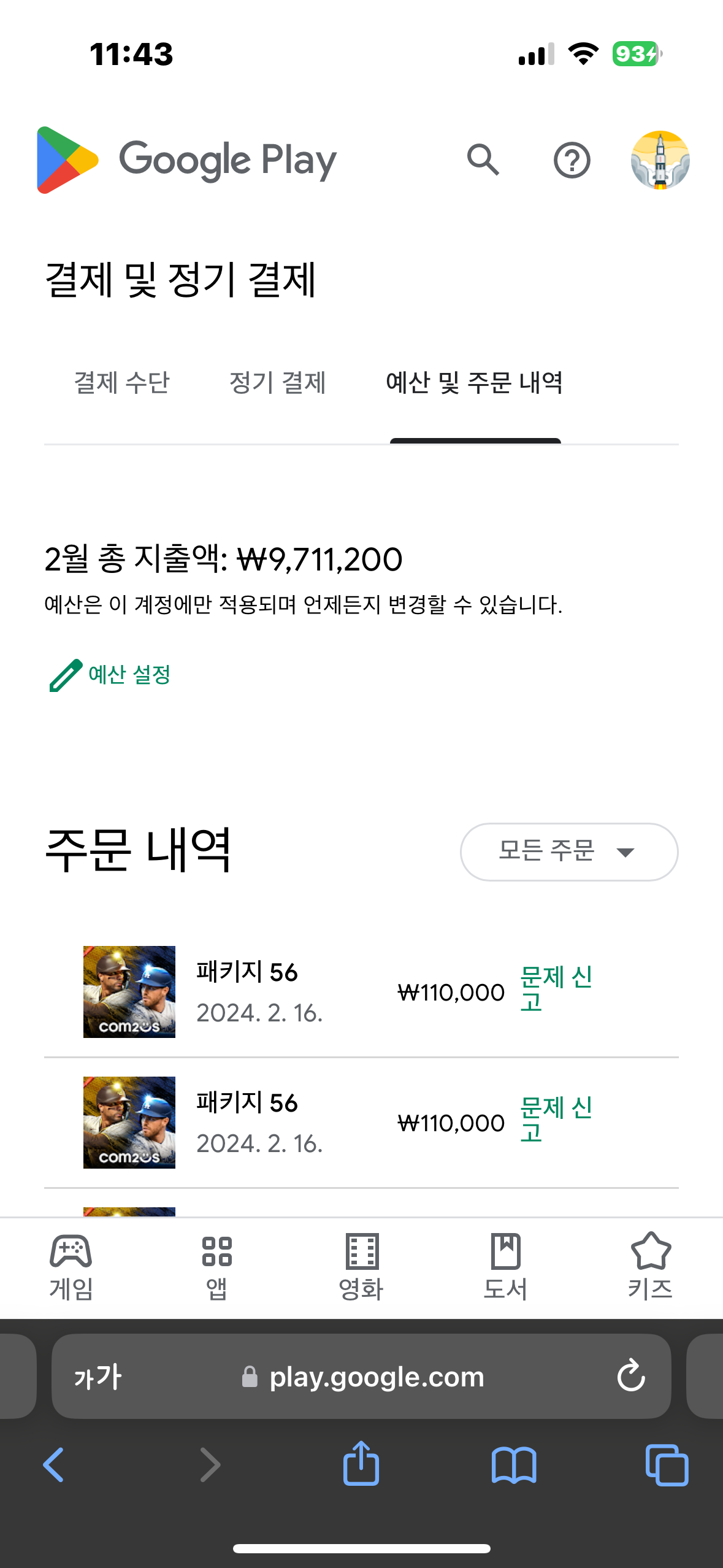The height and width of the screenshot is (1568, 723).
Task: Switch to the 영화 (Movies) section
Action: point(361,1267)
